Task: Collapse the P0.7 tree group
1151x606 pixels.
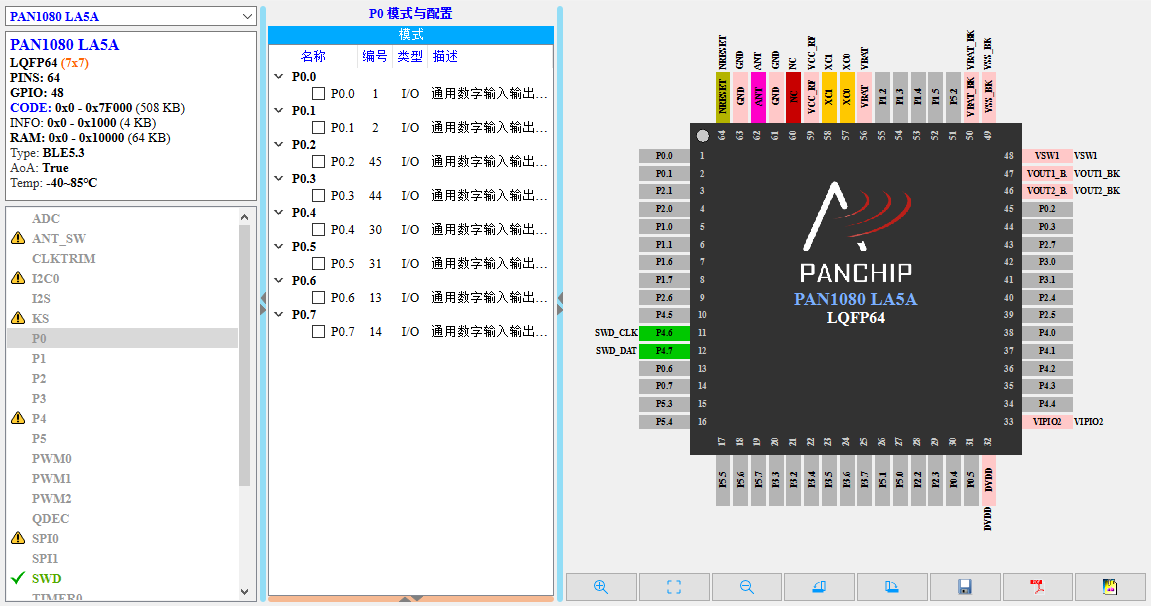Action: coord(279,314)
